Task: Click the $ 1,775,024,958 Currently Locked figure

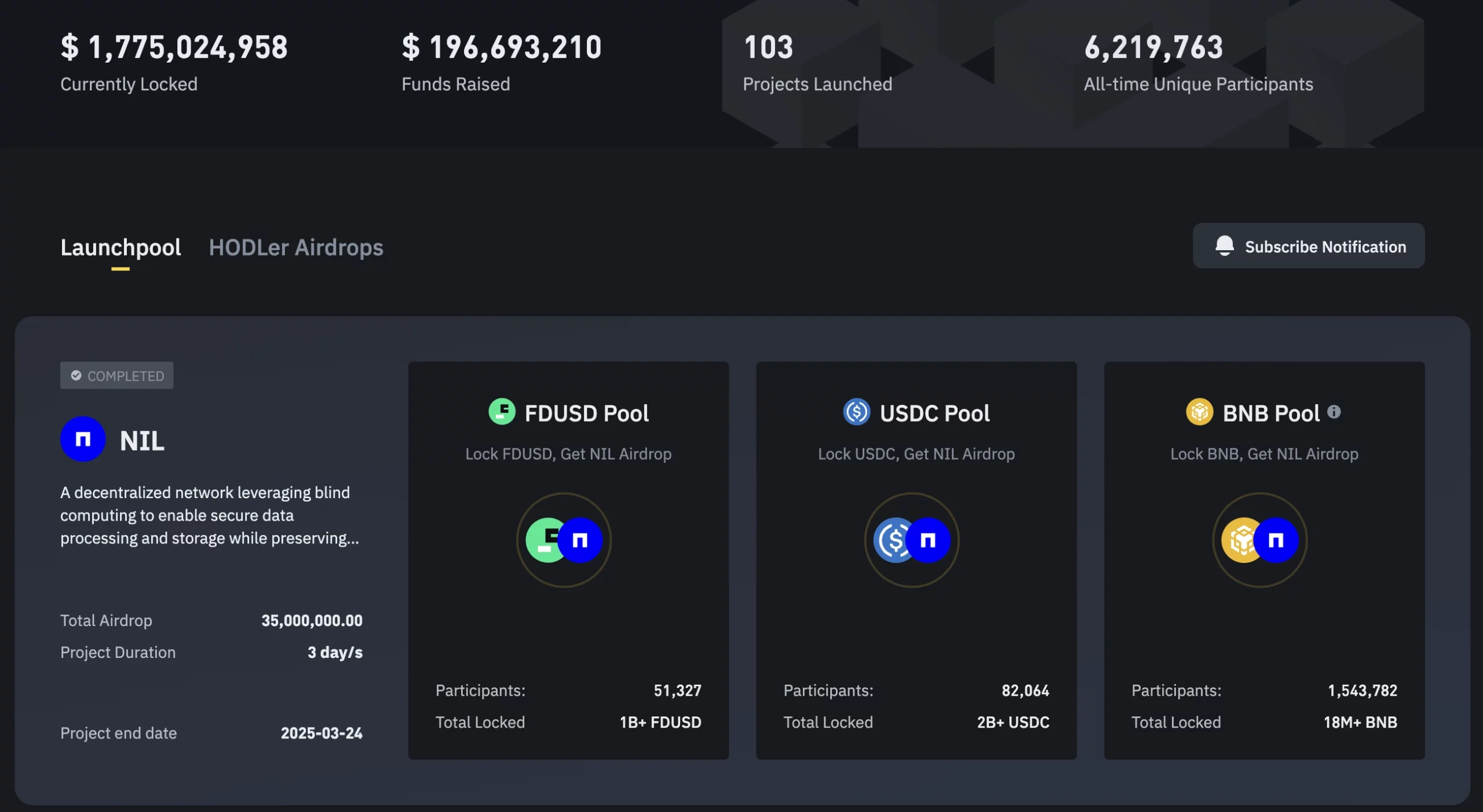Action: tap(174, 47)
